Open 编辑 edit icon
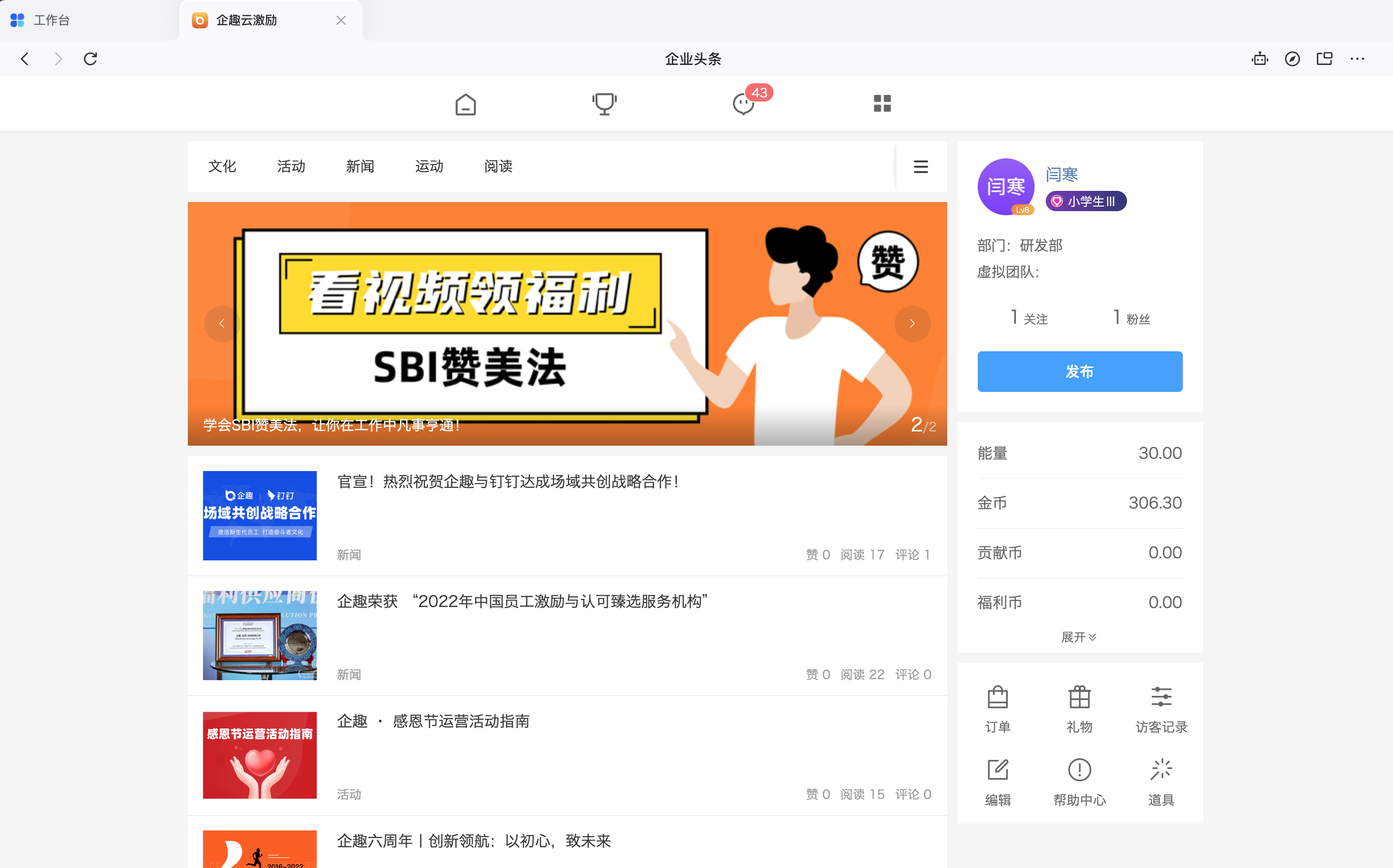The height and width of the screenshot is (868, 1393). point(998,782)
